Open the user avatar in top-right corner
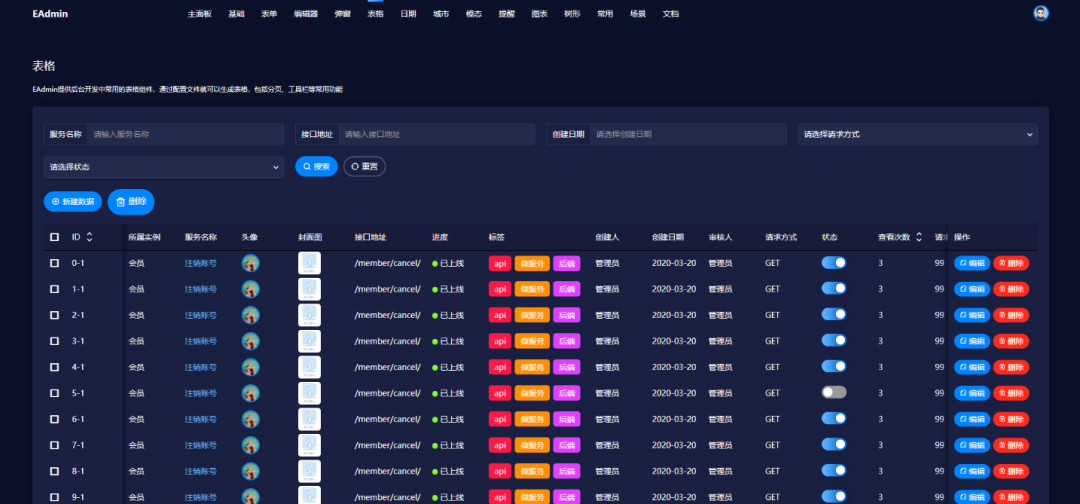1080x504 pixels. pos(1041,13)
